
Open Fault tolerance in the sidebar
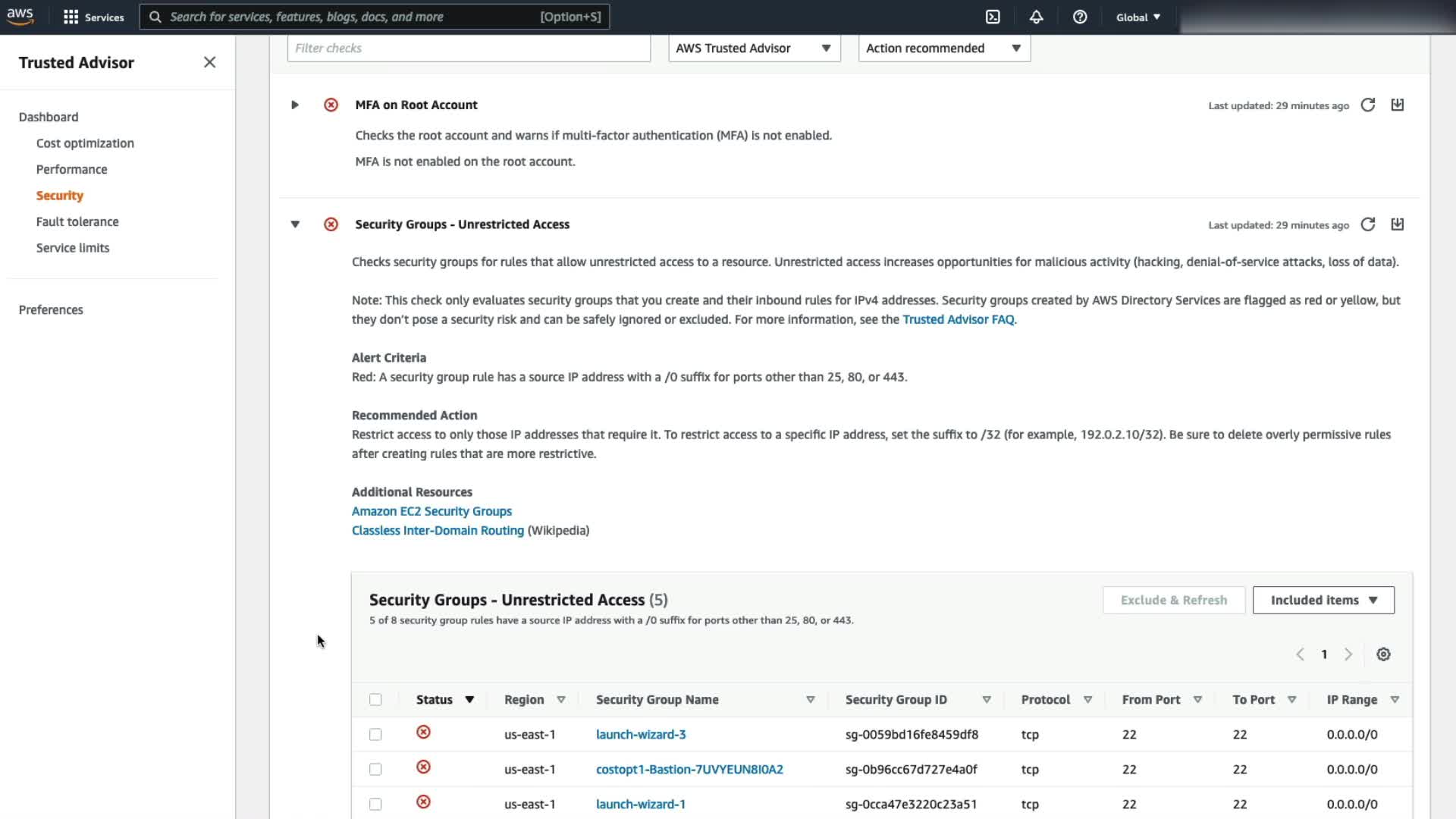77,222
